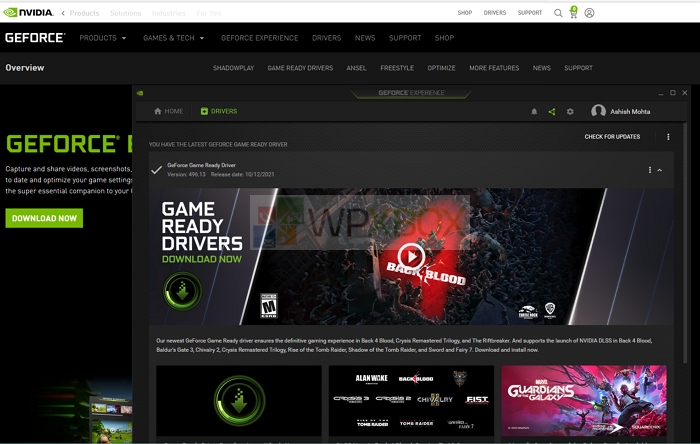
Task: Go to the FREESTYLE section
Action: [x=397, y=68]
